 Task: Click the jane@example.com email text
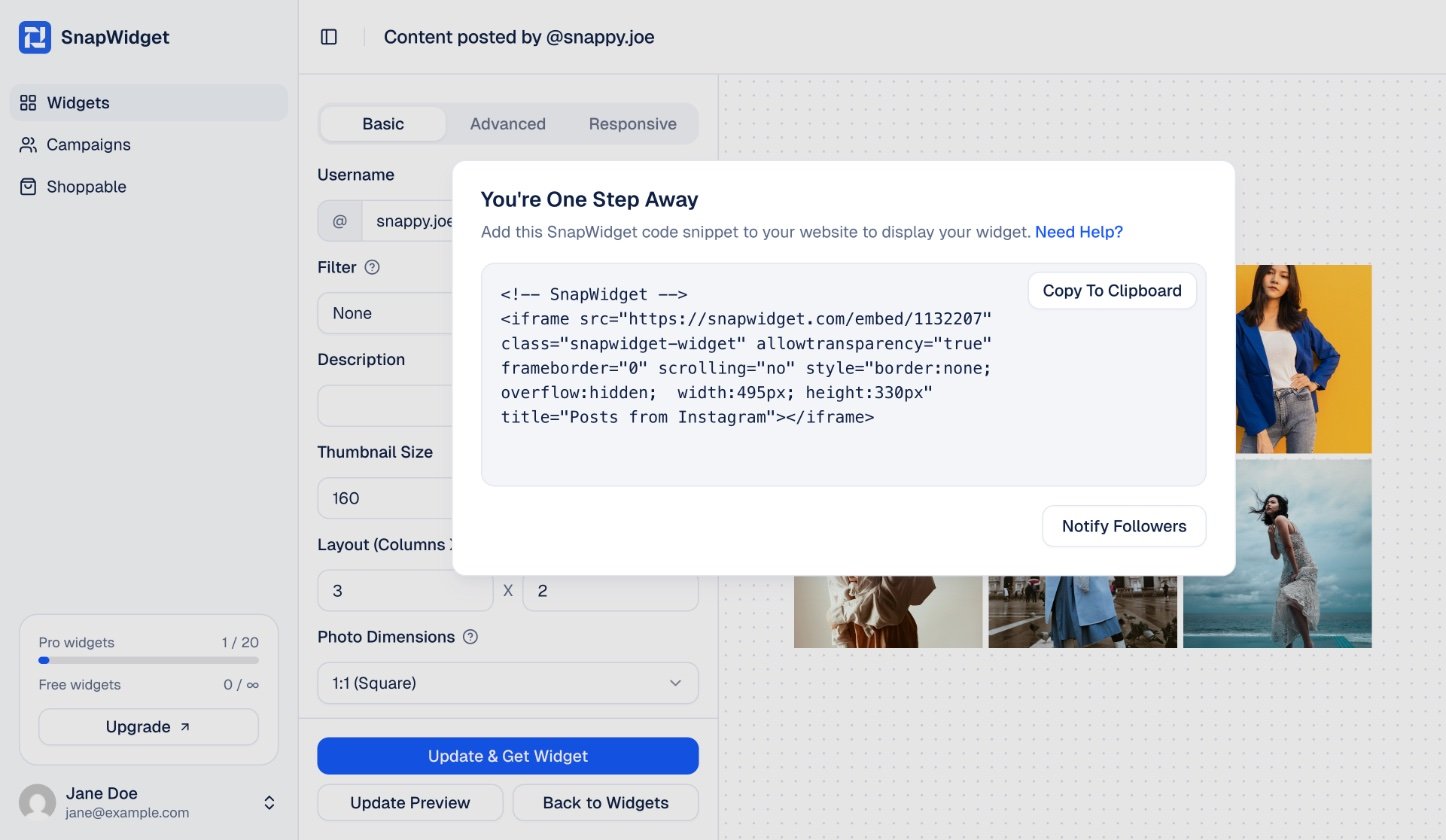click(127, 813)
